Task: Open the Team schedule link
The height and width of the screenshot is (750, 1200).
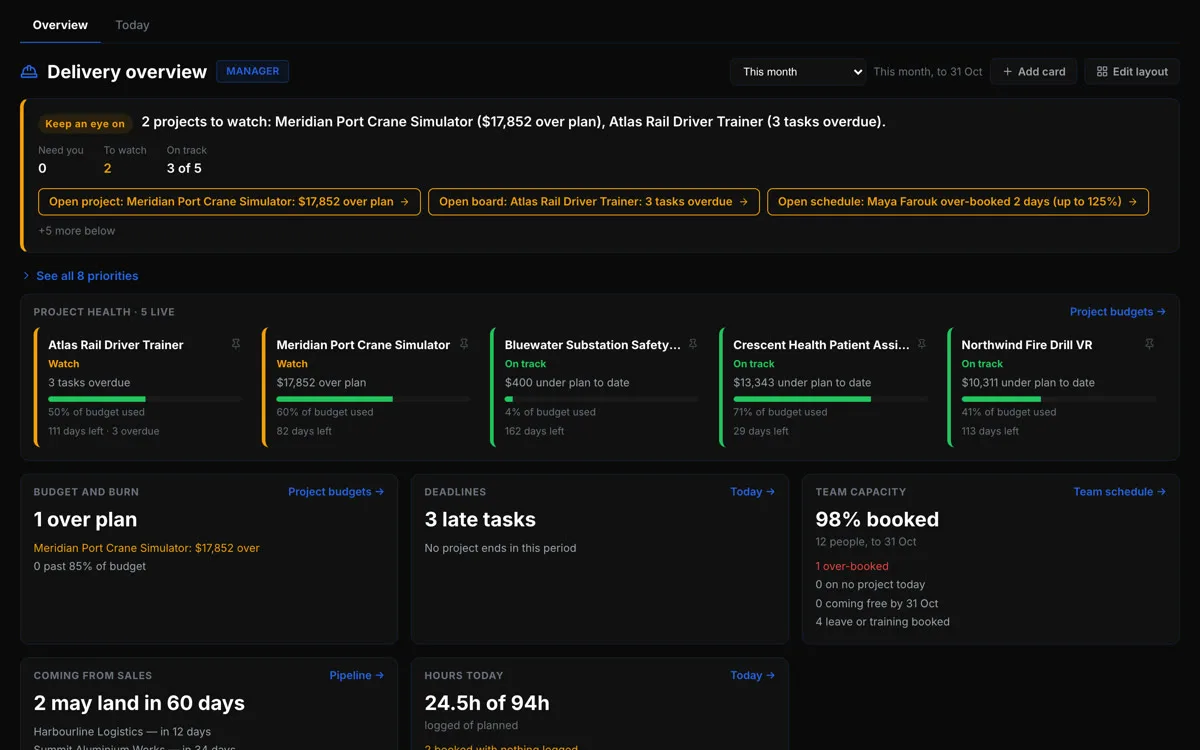Action: 1120,492
